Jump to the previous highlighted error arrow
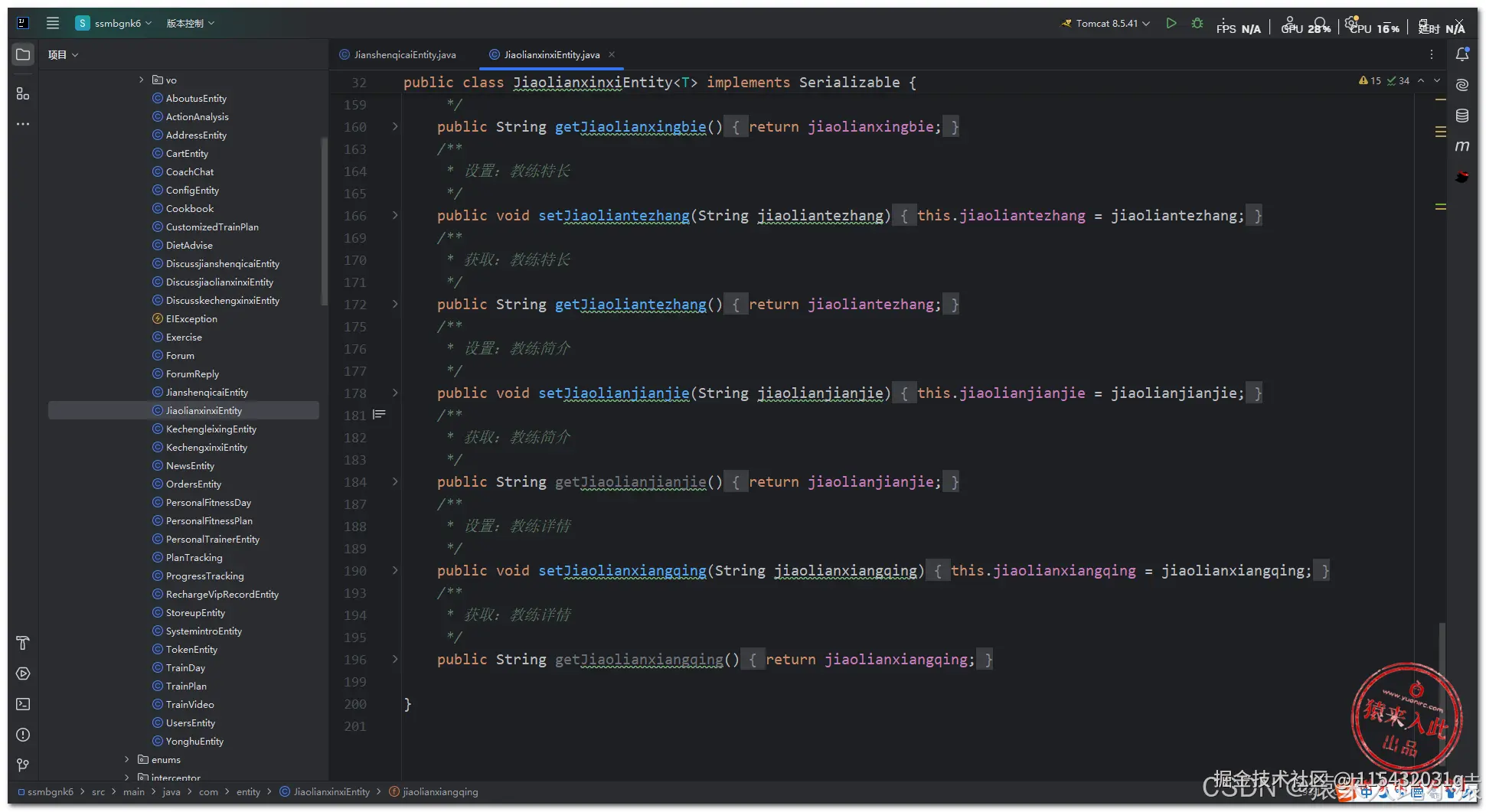The height and width of the screenshot is (812, 1486). [x=1421, y=80]
